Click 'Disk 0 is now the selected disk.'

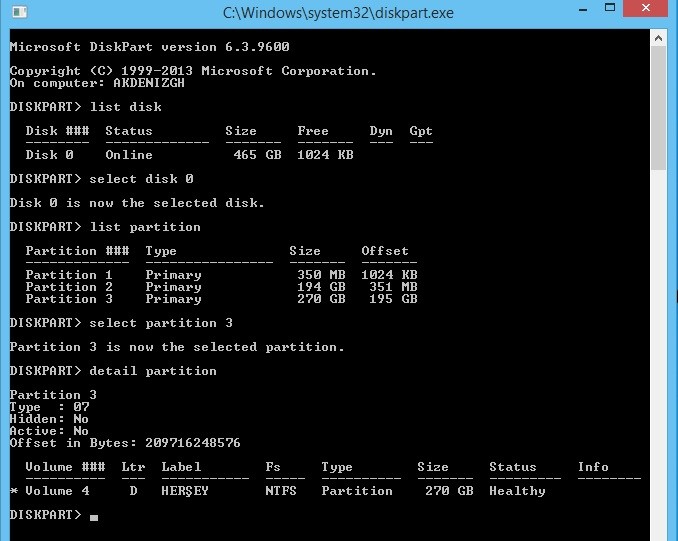coord(137,203)
